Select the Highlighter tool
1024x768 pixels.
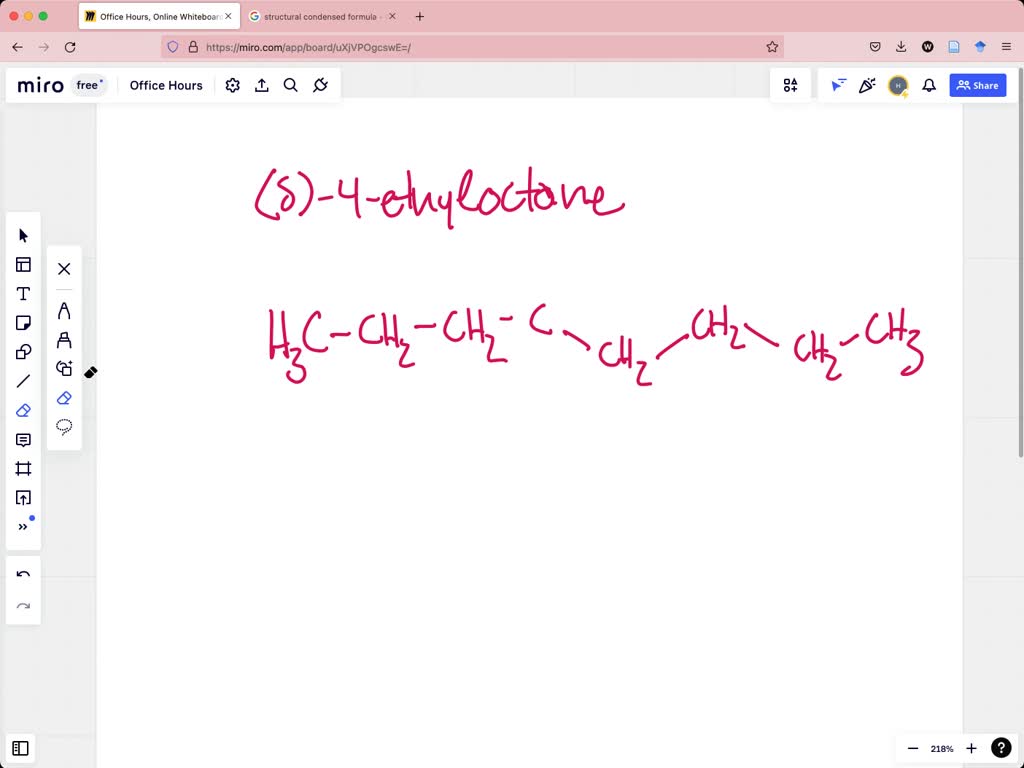click(x=64, y=338)
